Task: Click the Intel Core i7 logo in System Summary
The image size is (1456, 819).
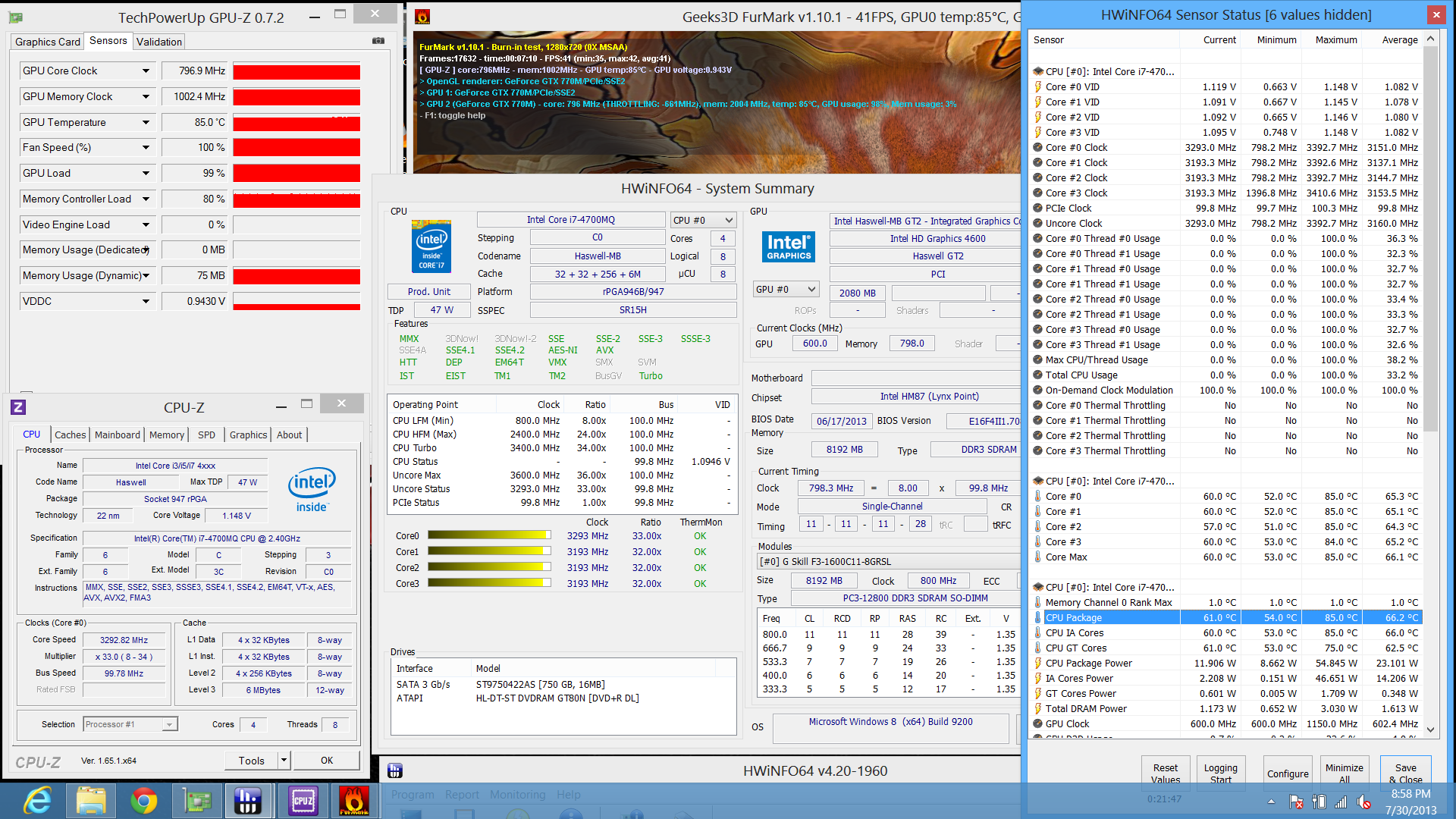Action: pos(431,246)
